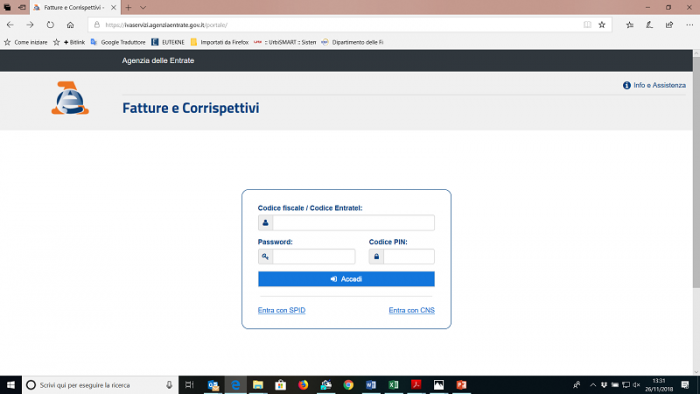Focus the Codice PIN input field
The height and width of the screenshot is (394, 700).
point(408,257)
